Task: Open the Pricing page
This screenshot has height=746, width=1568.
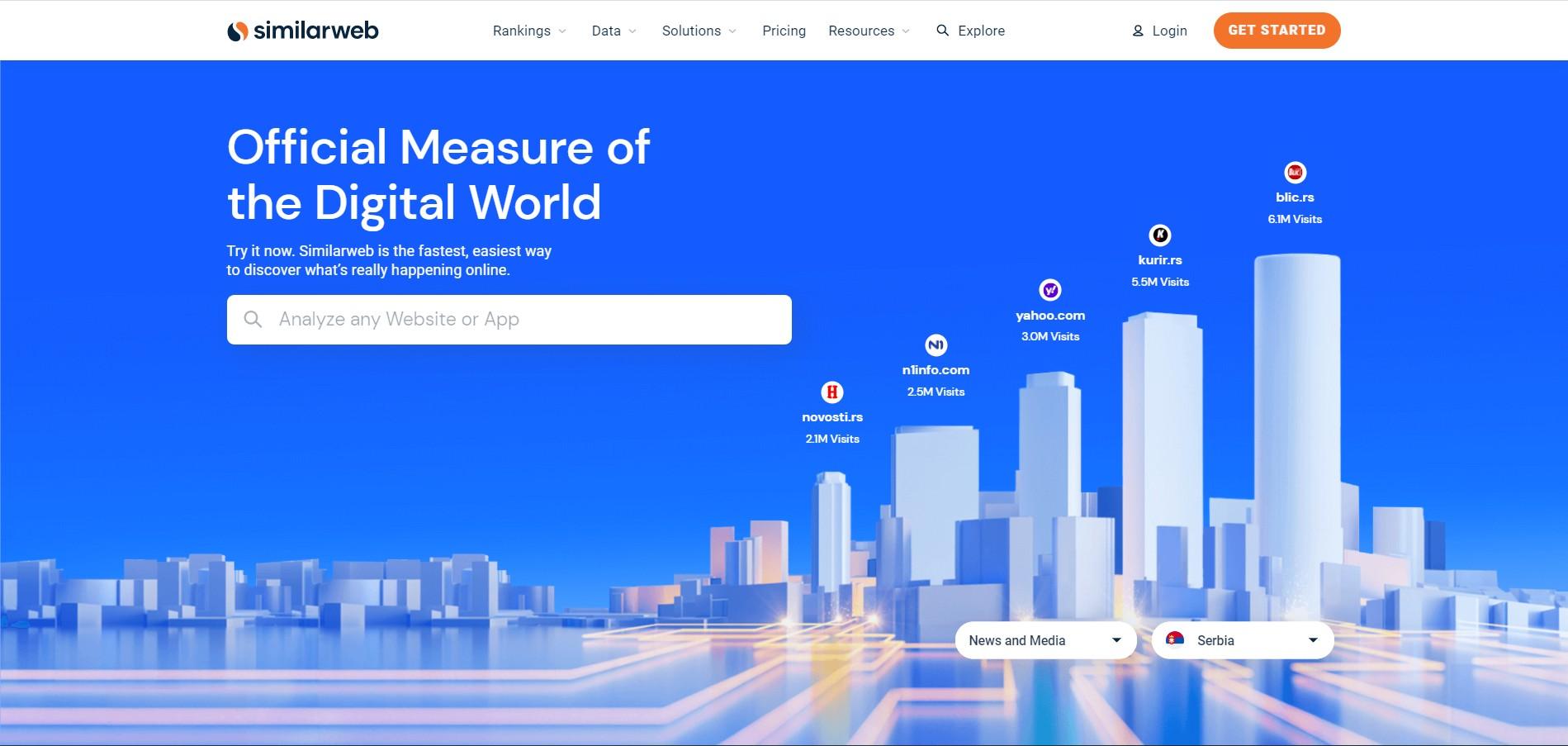Action: (x=784, y=31)
